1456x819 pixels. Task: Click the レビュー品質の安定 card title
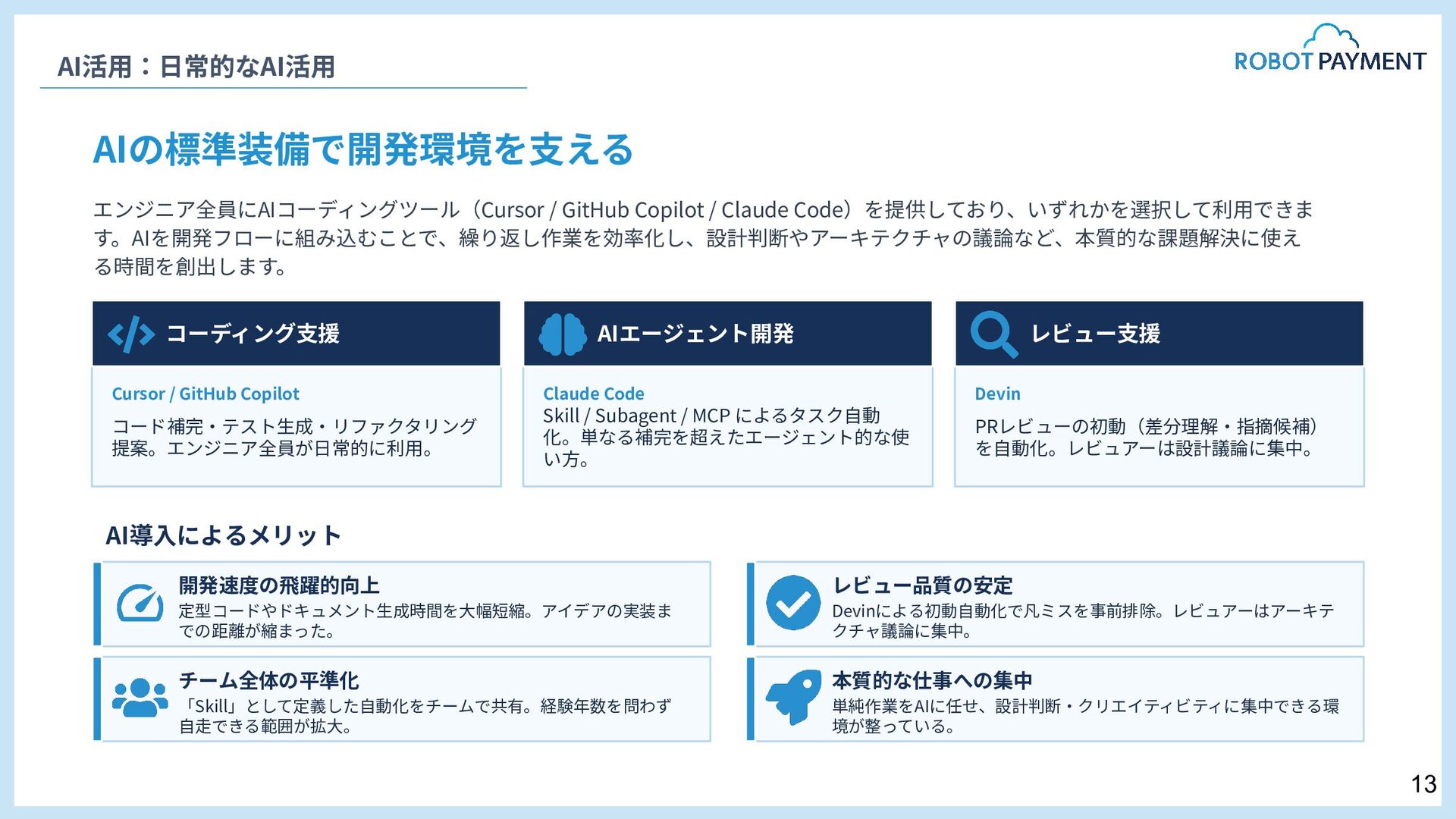[x=922, y=585]
